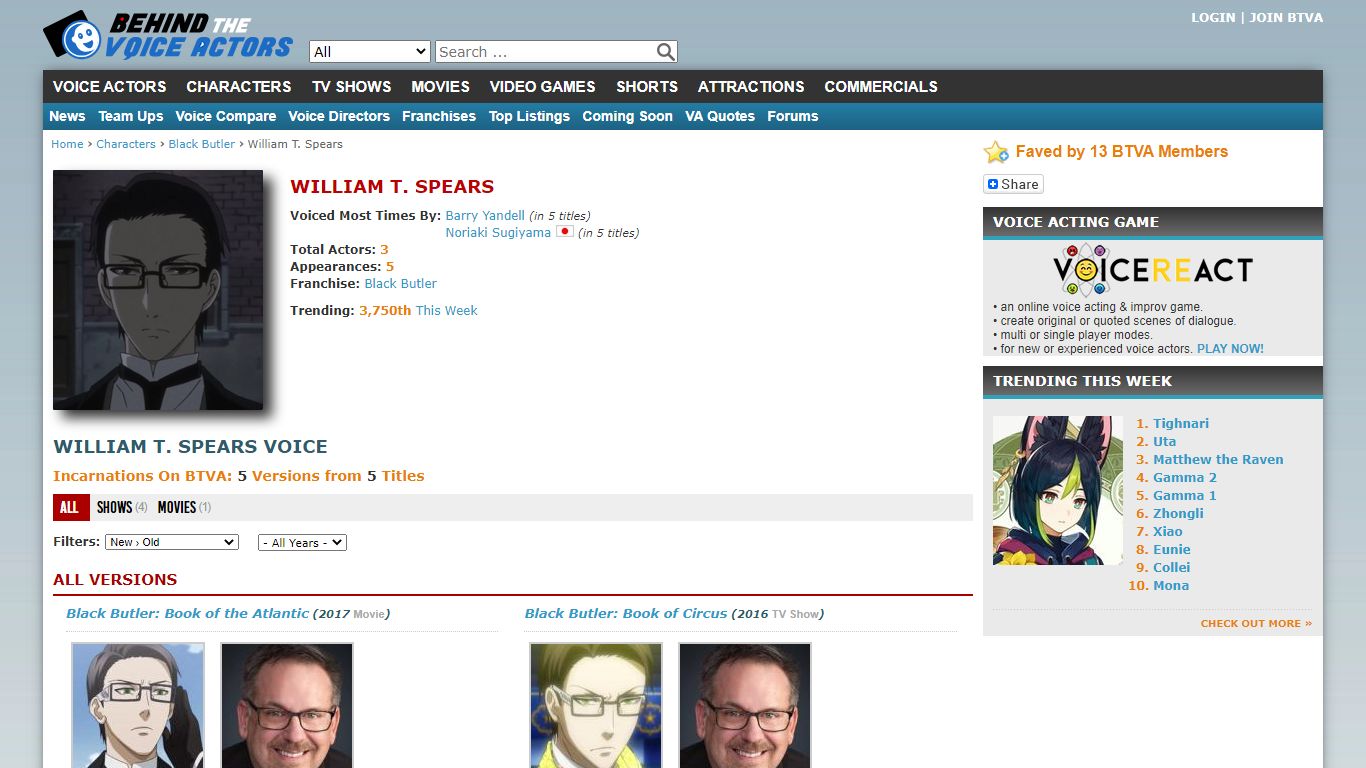Click the Japan flag beside Noriaki Sugiyama
1366x768 pixels.
pos(564,232)
